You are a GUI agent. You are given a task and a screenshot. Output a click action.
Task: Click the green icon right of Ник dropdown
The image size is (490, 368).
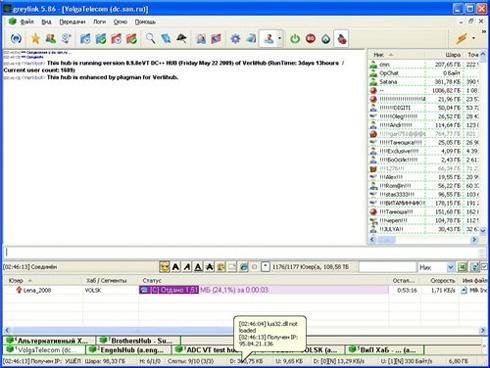click(x=462, y=267)
